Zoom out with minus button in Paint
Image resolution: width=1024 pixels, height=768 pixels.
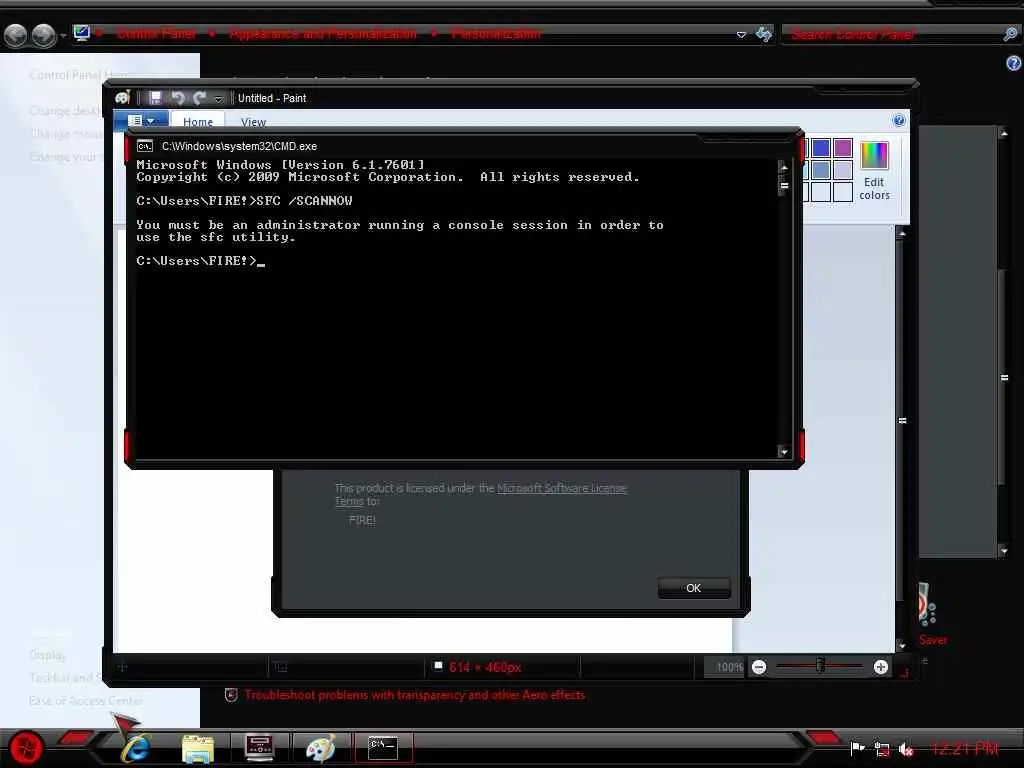(x=759, y=667)
